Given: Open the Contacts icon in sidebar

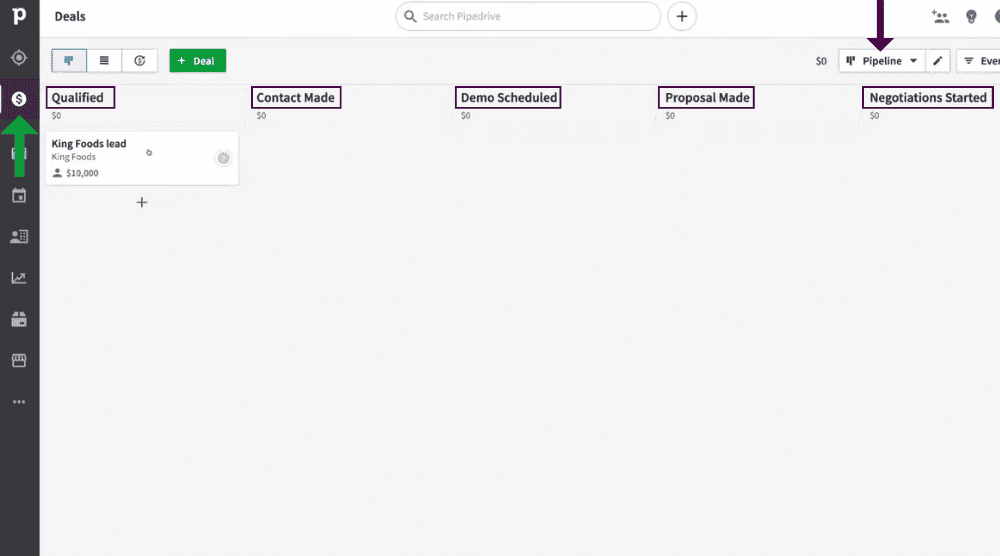Looking at the screenshot, I should [19, 237].
